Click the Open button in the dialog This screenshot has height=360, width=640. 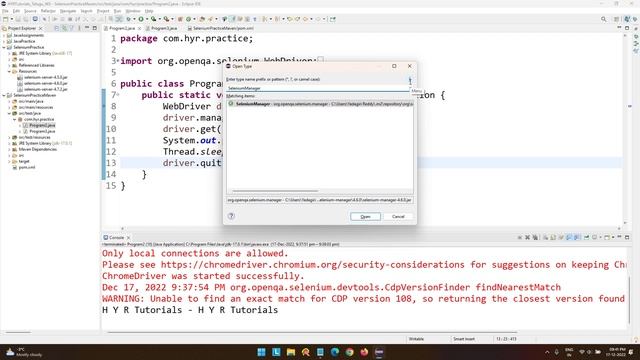pos(365,216)
